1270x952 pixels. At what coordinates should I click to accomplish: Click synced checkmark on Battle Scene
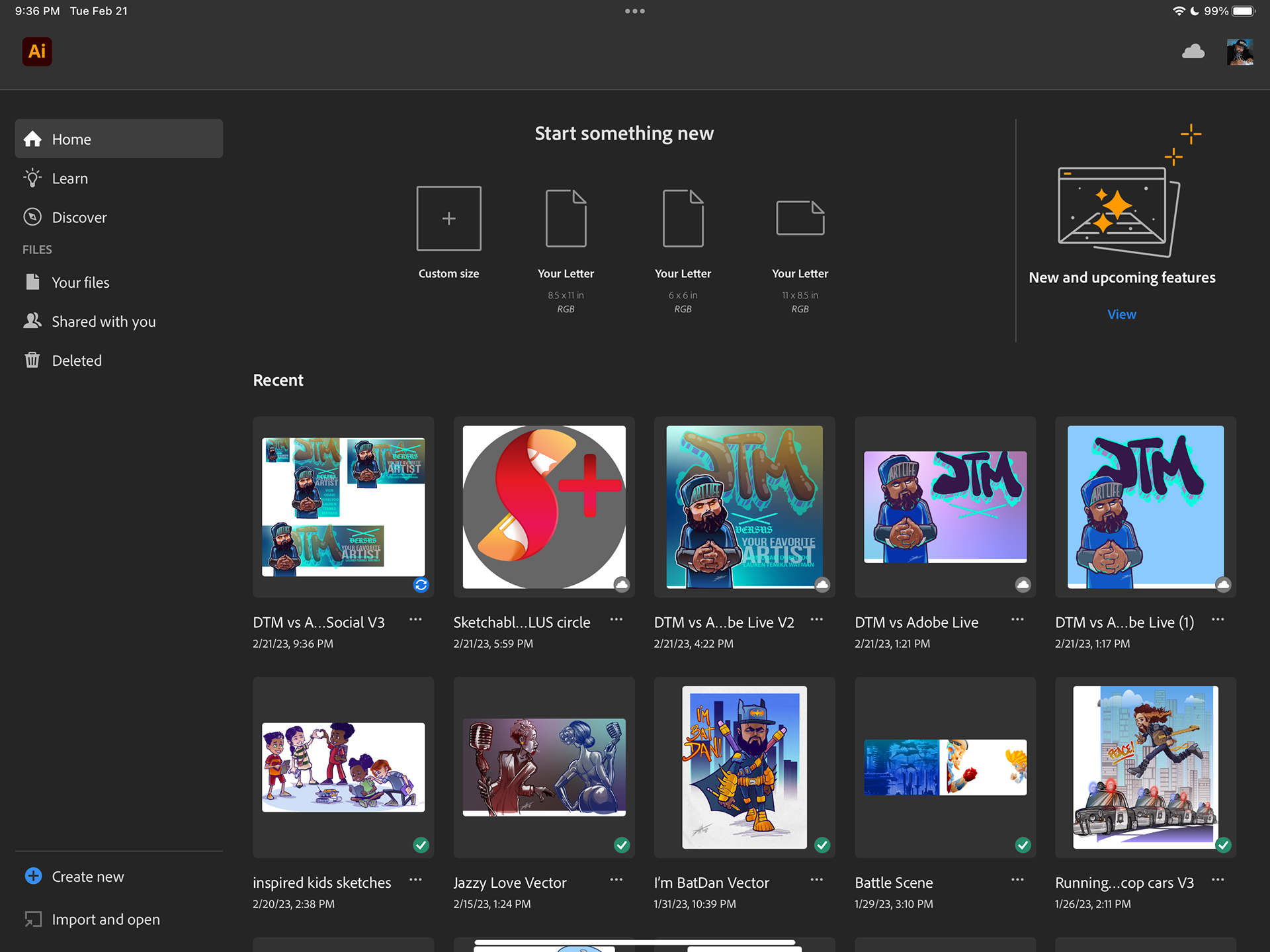click(x=1023, y=845)
